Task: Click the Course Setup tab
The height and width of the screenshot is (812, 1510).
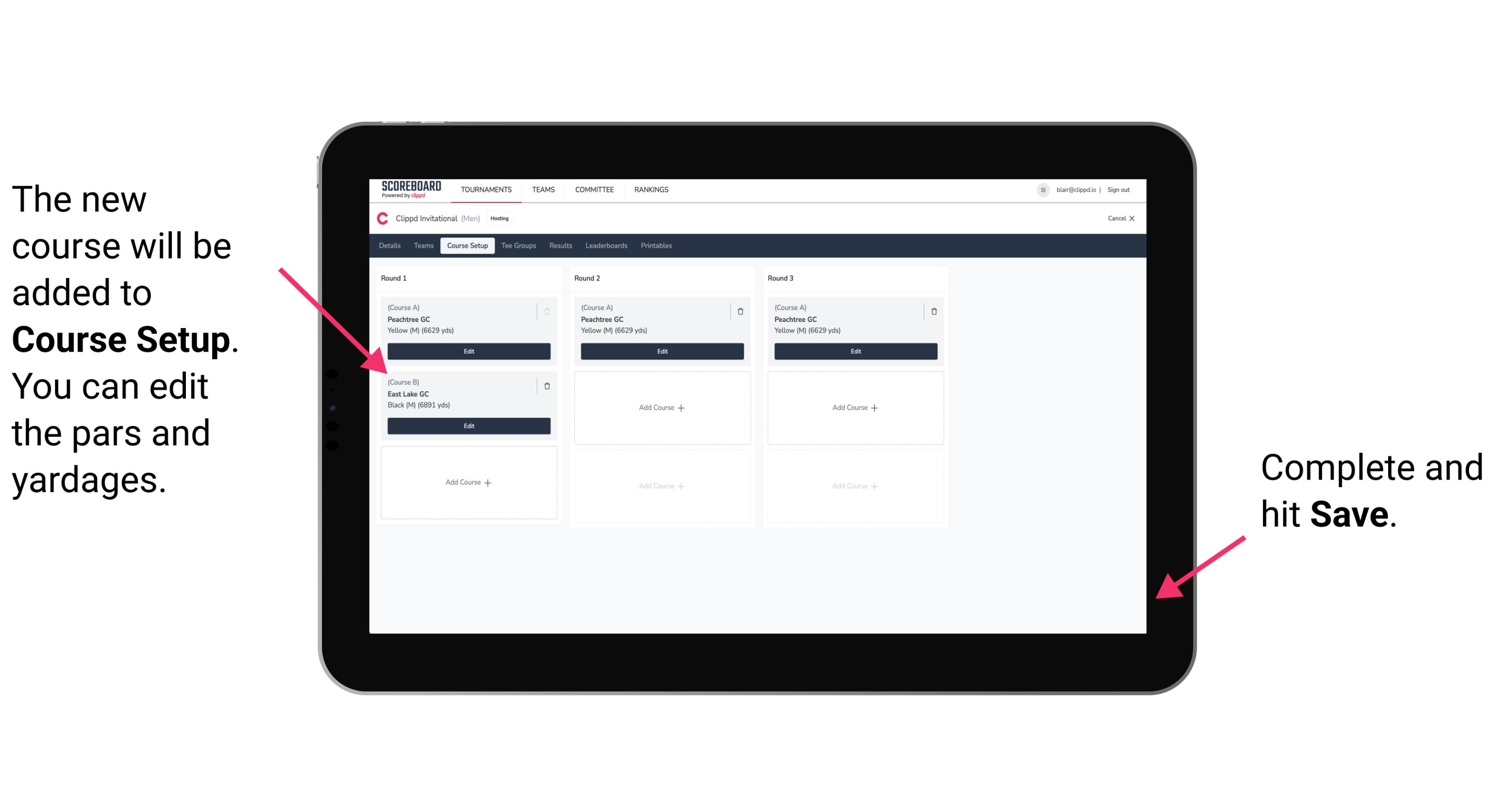Action: [x=469, y=246]
